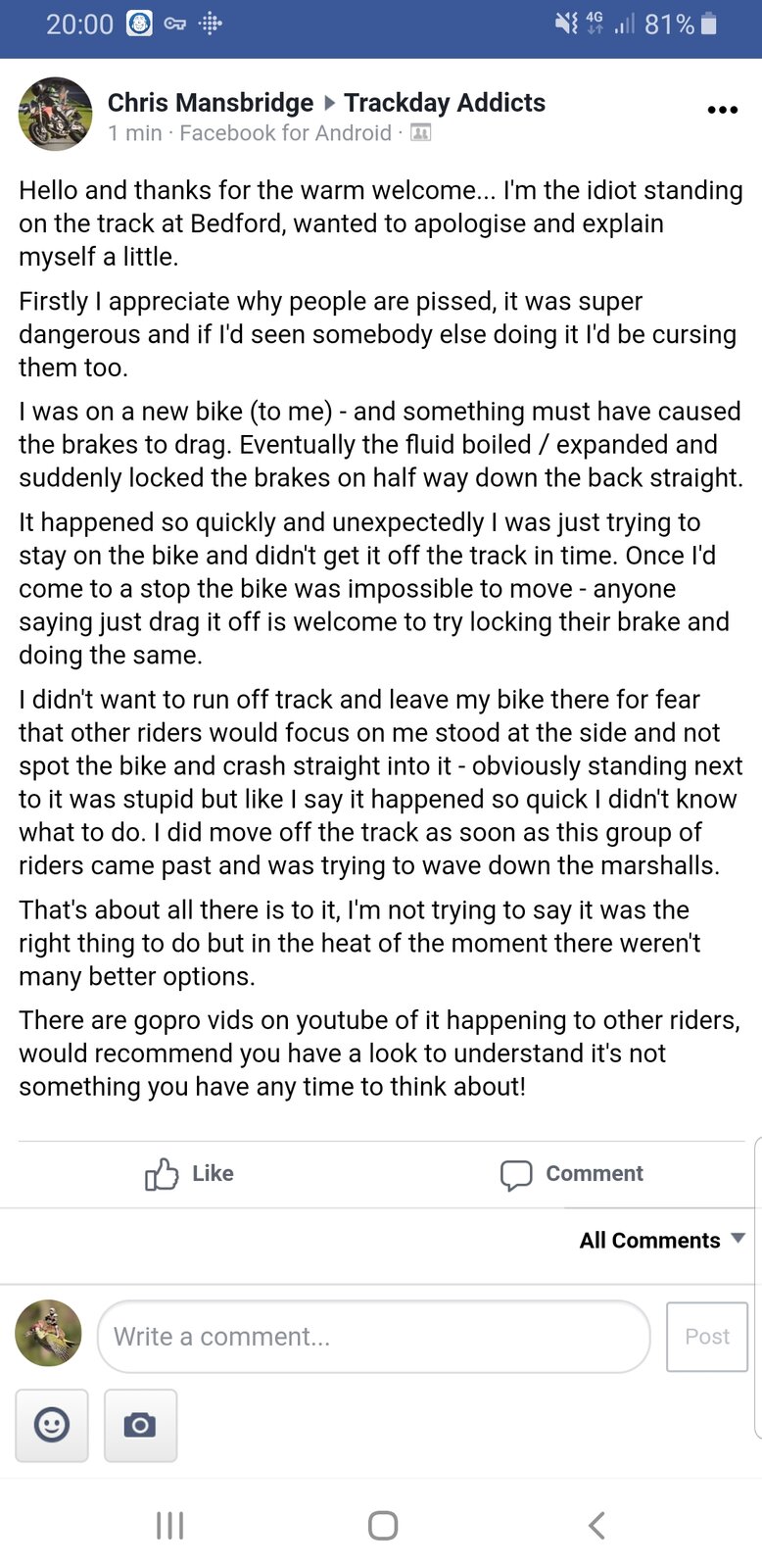Tap the thumbs-up Like icon
This screenshot has width=762, height=1568.
(x=162, y=1174)
